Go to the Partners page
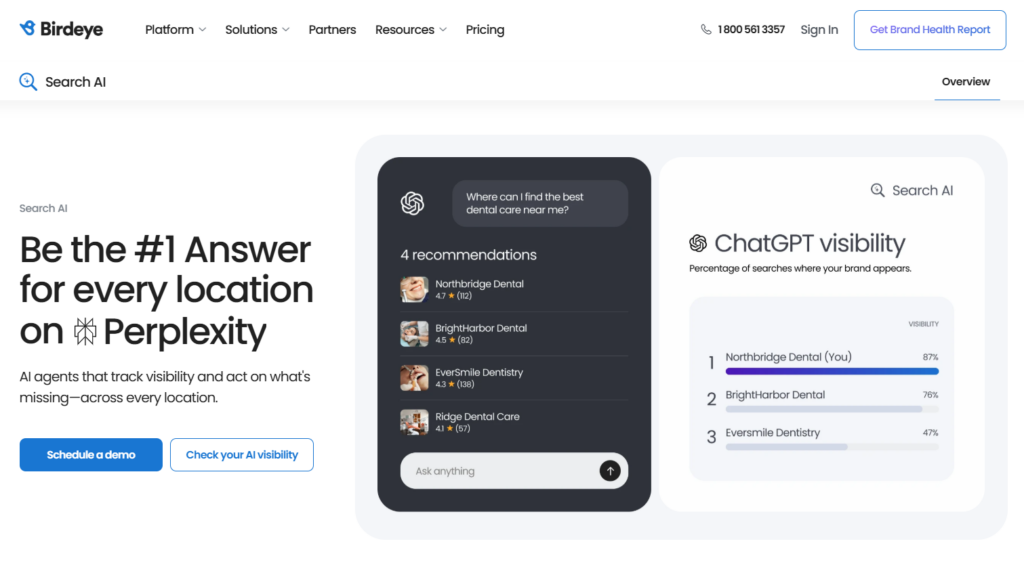The image size is (1024, 575). point(332,30)
